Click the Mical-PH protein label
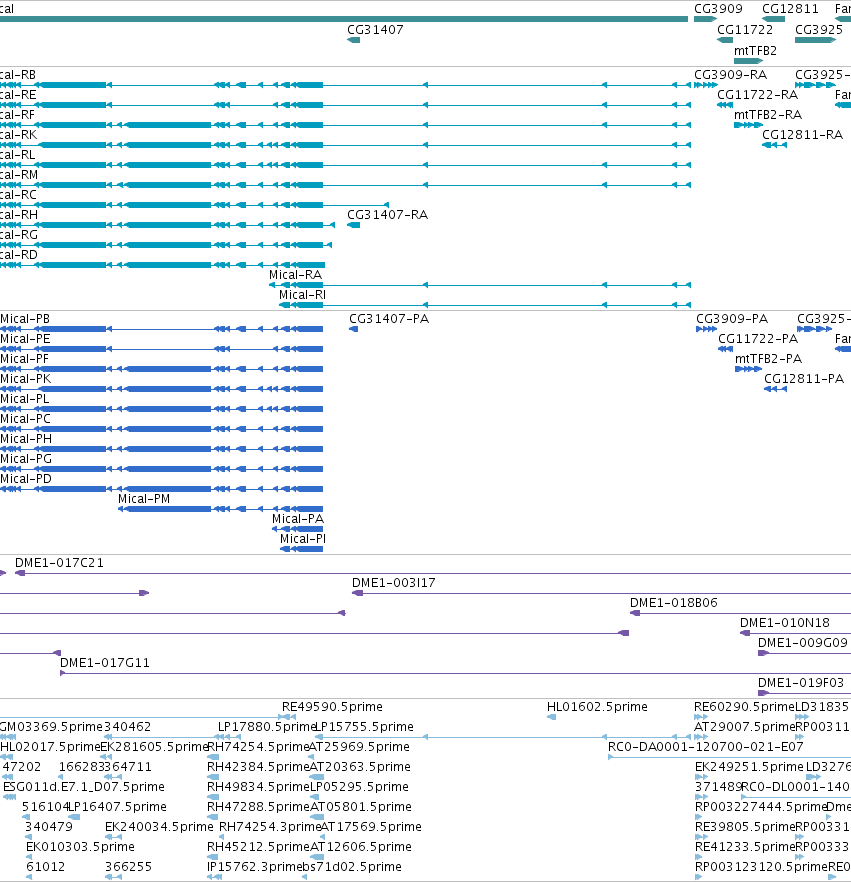851x882 pixels. tap(26, 439)
